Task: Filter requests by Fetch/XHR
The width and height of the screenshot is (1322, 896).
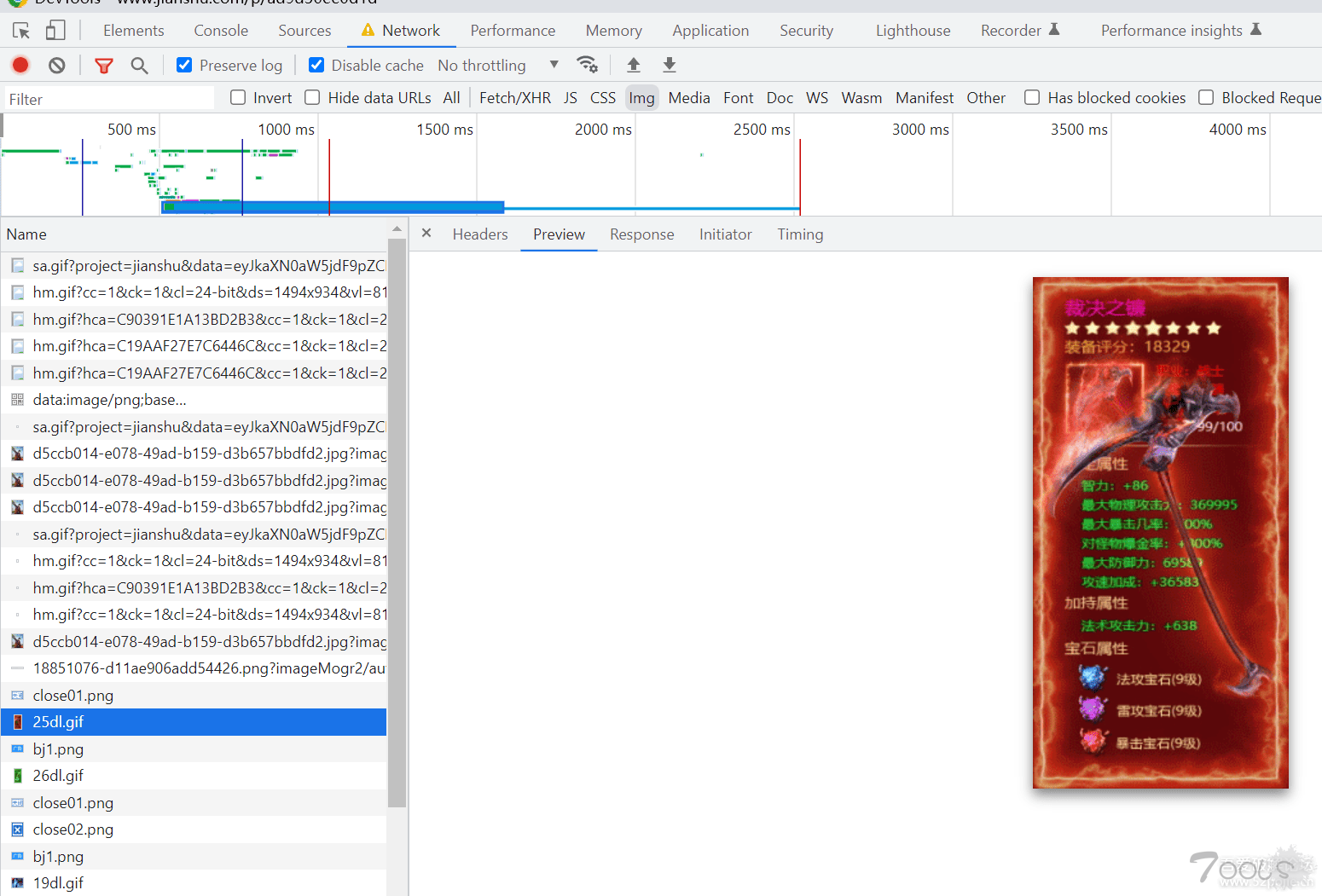Action: click(x=515, y=98)
